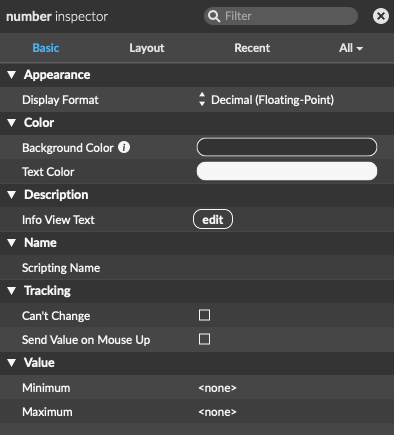Open Background Color info icon

tap(124, 147)
